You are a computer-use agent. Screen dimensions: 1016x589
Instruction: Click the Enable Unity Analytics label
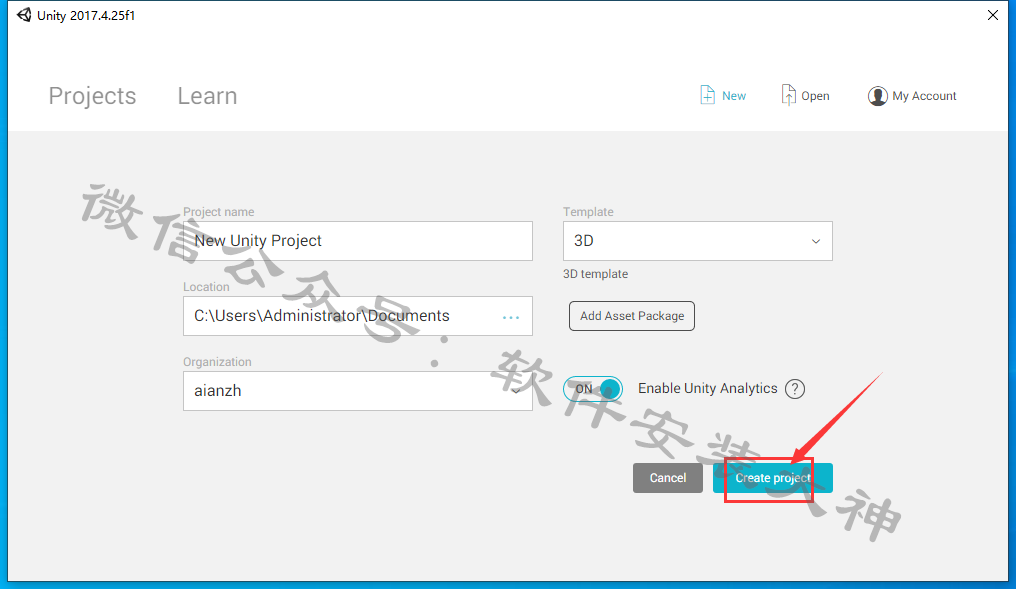tap(708, 388)
